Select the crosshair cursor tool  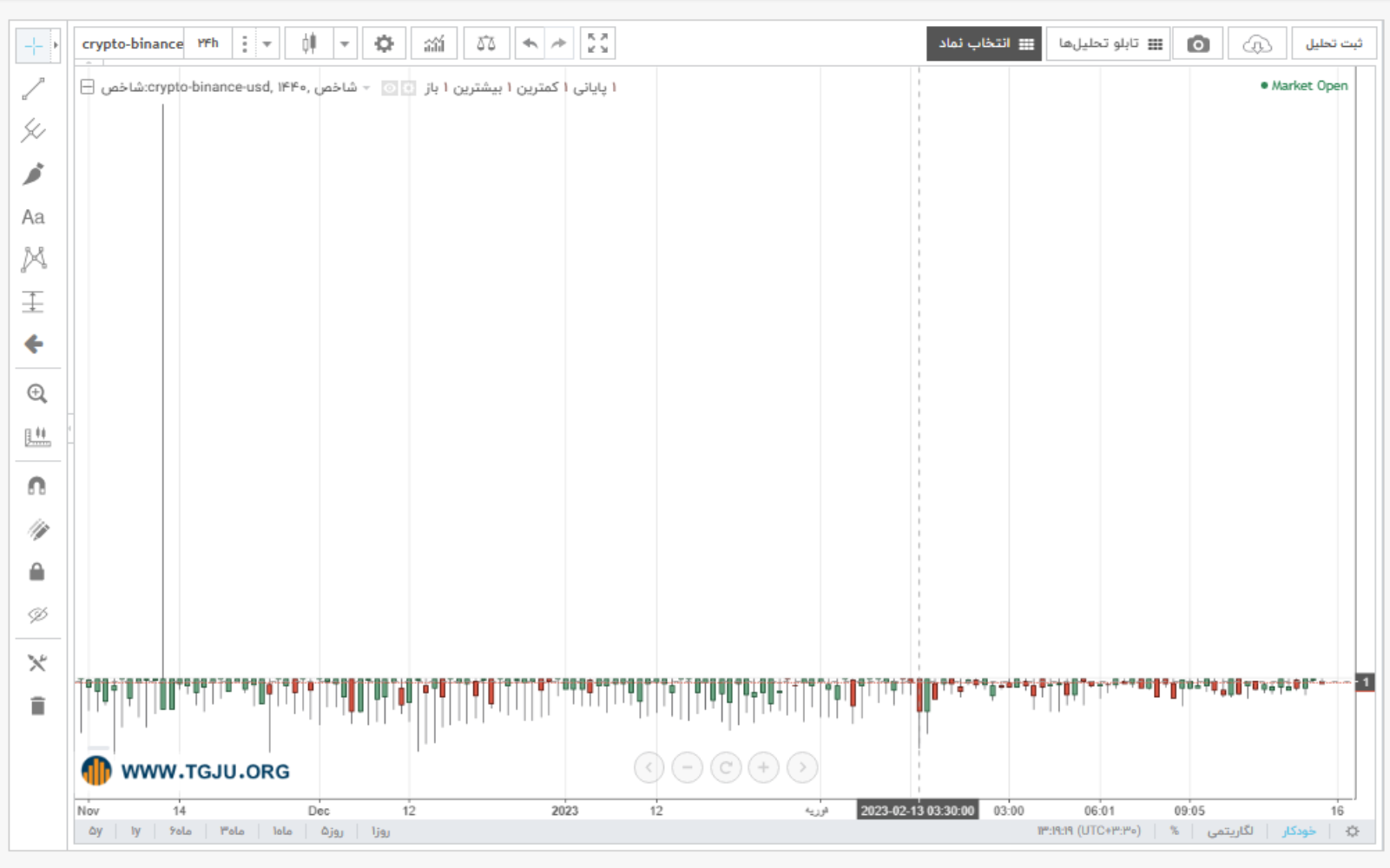tap(34, 45)
